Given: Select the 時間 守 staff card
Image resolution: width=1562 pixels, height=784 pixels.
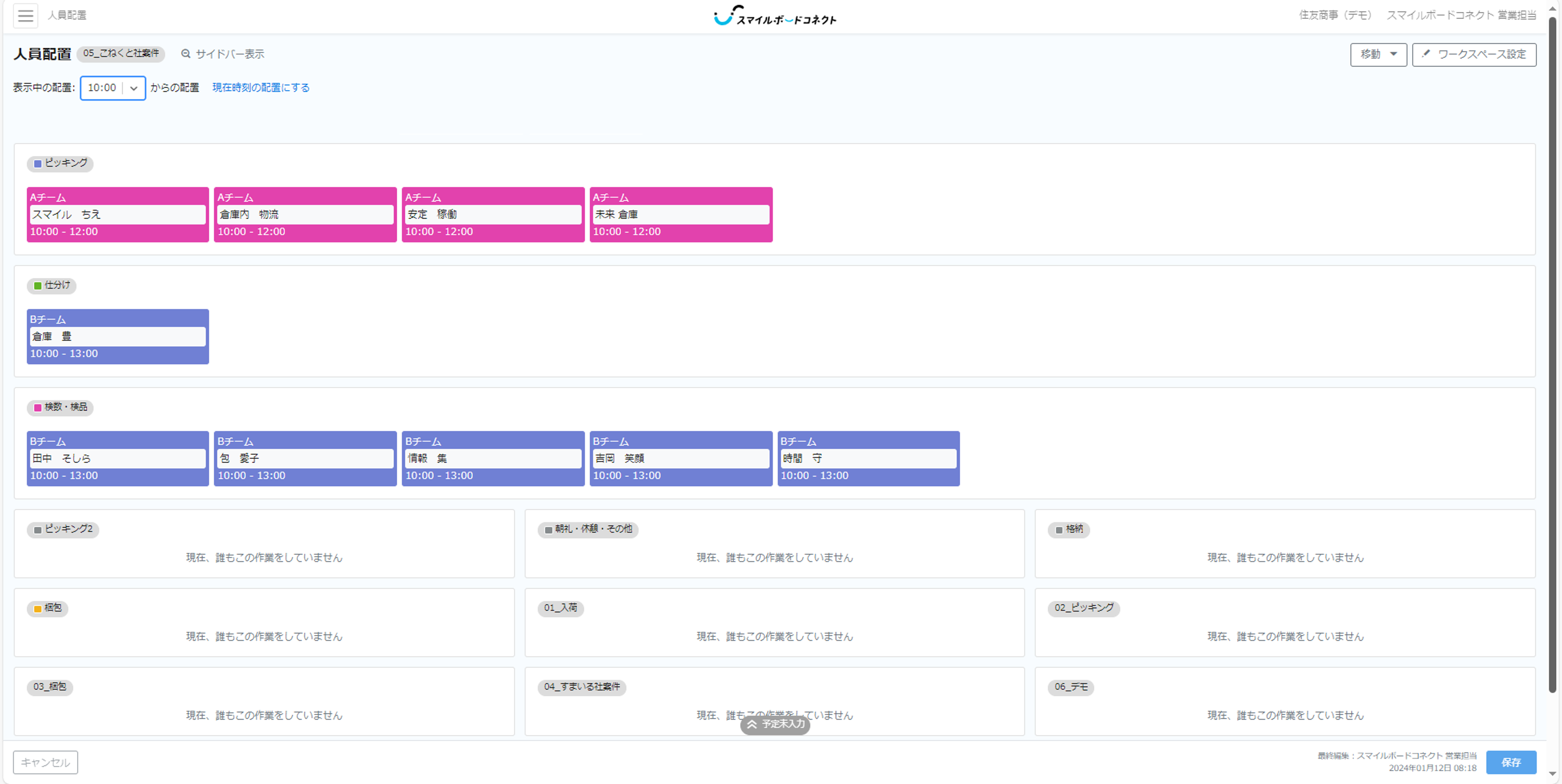Looking at the screenshot, I should click(868, 459).
